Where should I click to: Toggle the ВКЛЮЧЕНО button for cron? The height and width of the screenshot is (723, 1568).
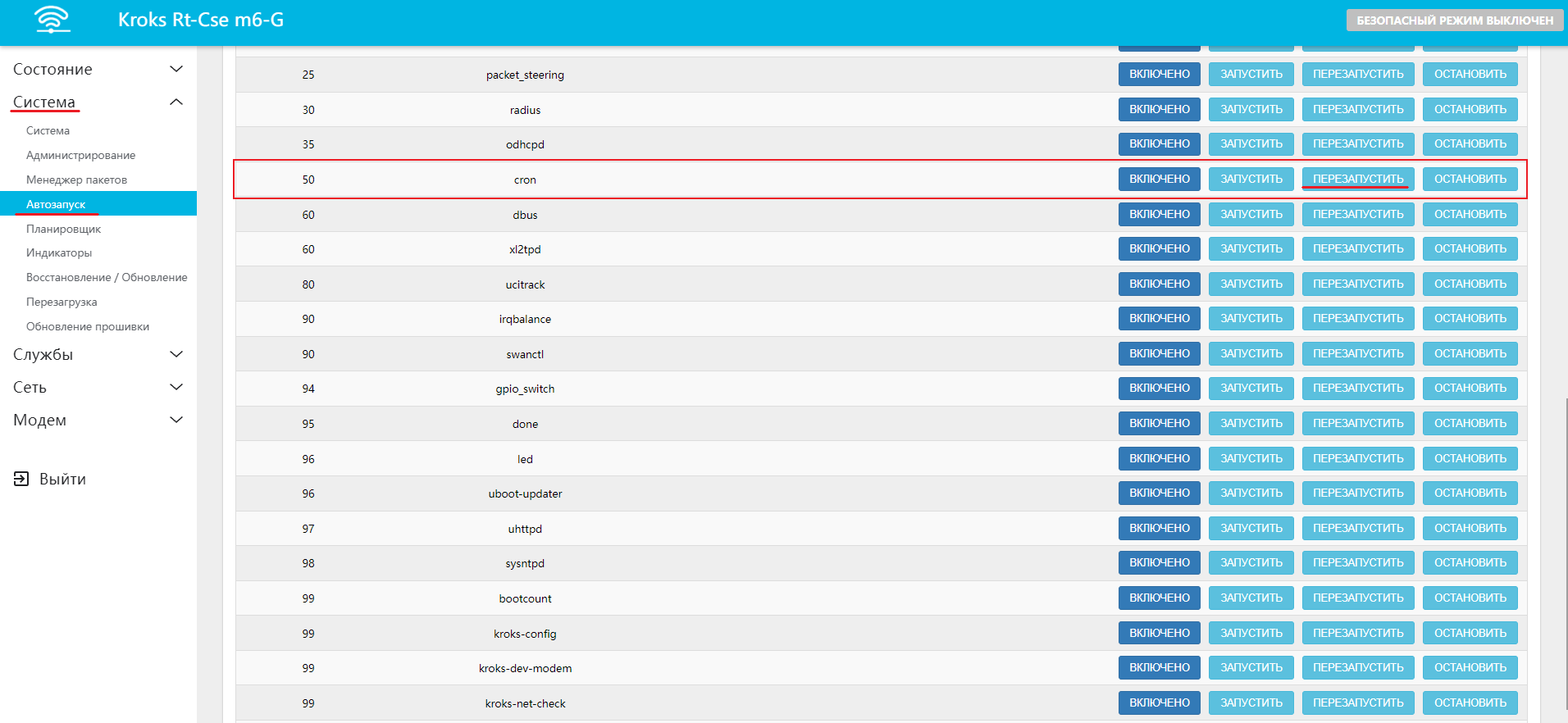(1159, 179)
